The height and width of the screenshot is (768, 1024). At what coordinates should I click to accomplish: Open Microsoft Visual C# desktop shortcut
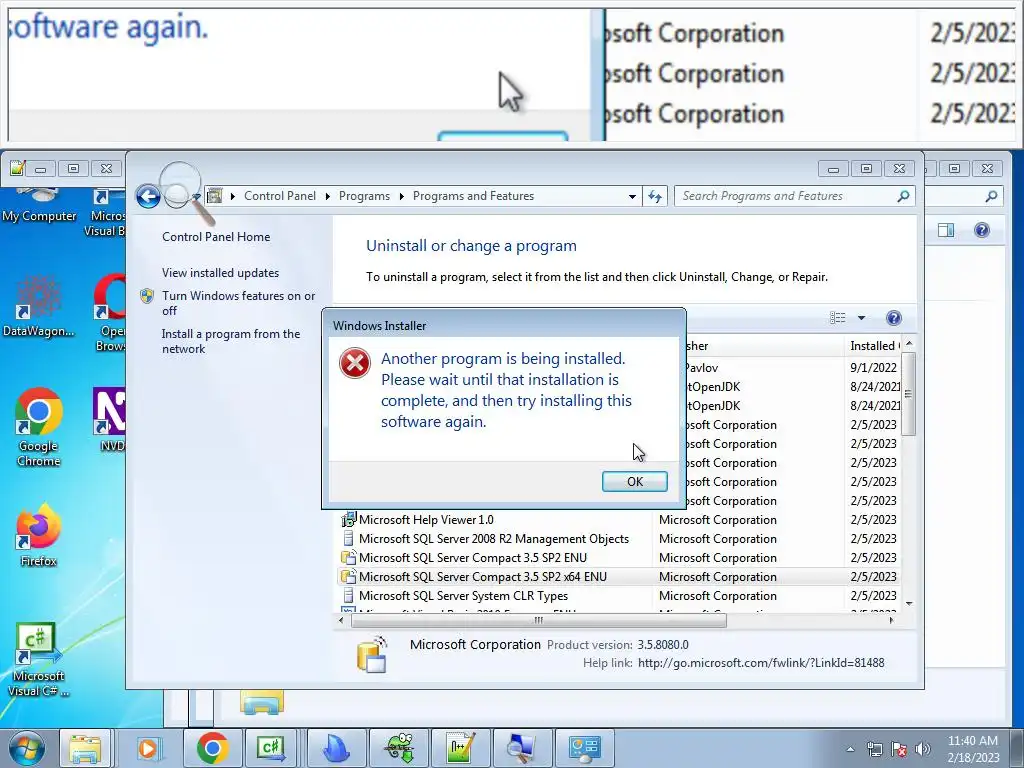click(x=39, y=658)
